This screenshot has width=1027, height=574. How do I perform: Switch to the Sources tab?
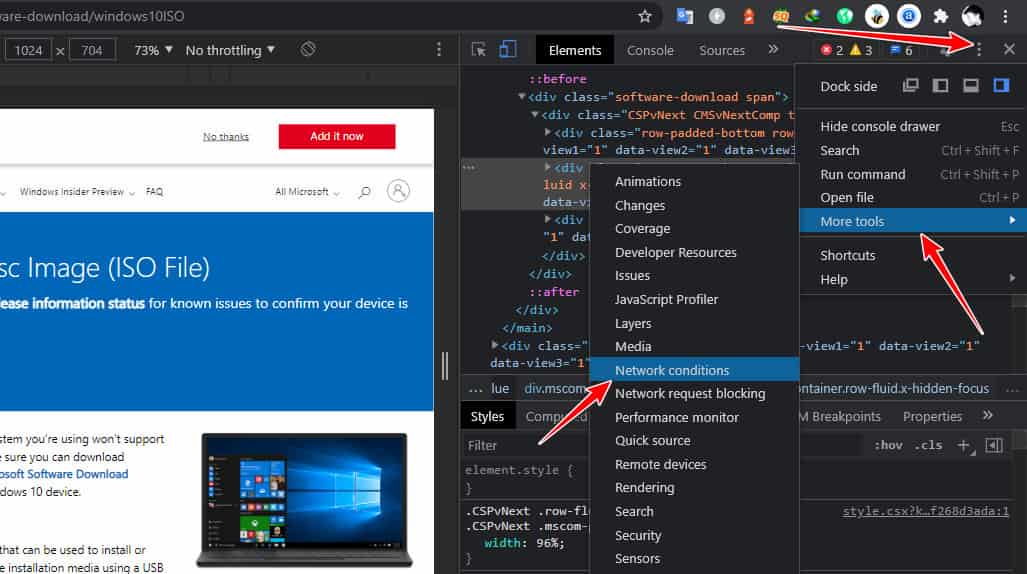pos(722,50)
